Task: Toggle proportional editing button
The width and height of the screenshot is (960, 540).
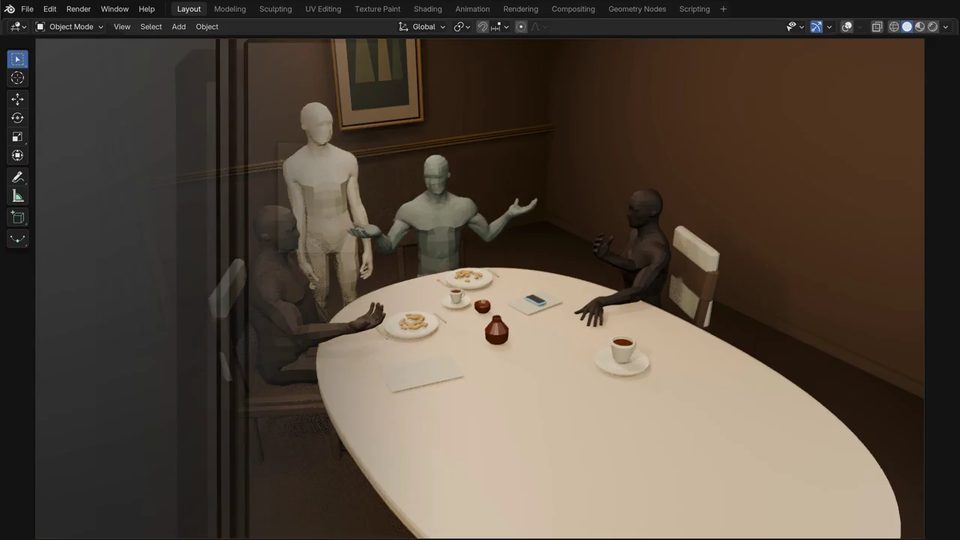Action: click(x=521, y=27)
